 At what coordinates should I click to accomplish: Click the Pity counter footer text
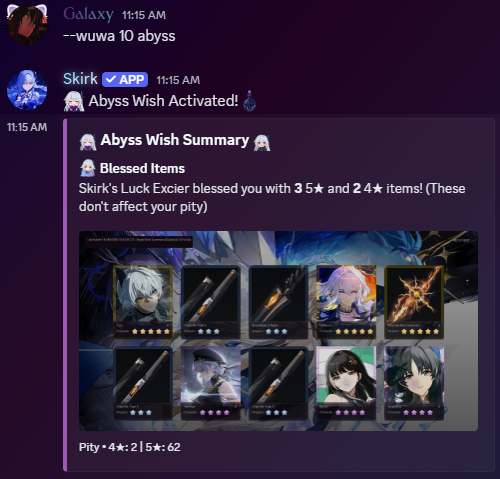tap(130, 447)
